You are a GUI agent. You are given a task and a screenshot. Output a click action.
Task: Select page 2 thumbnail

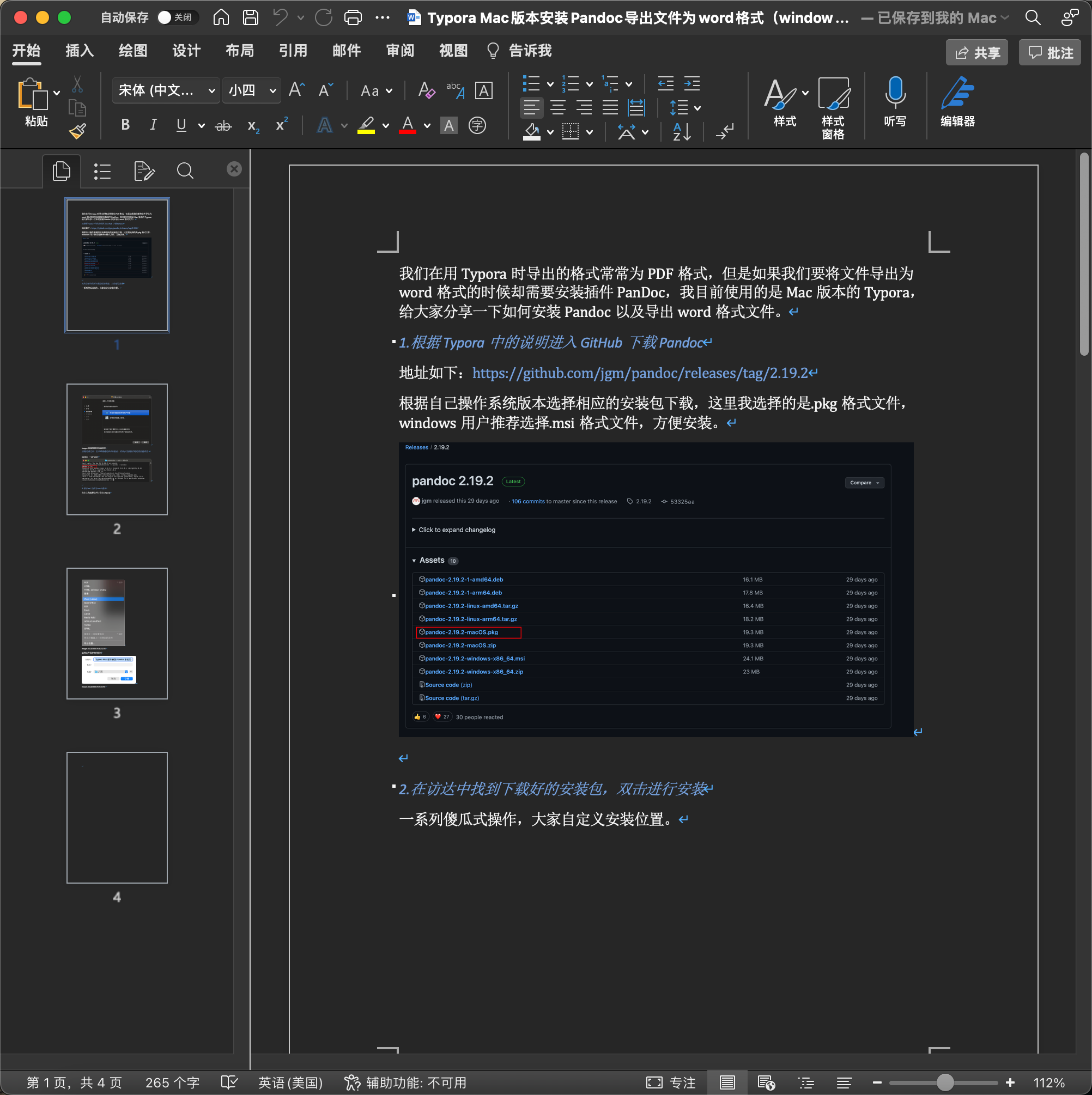[117, 449]
